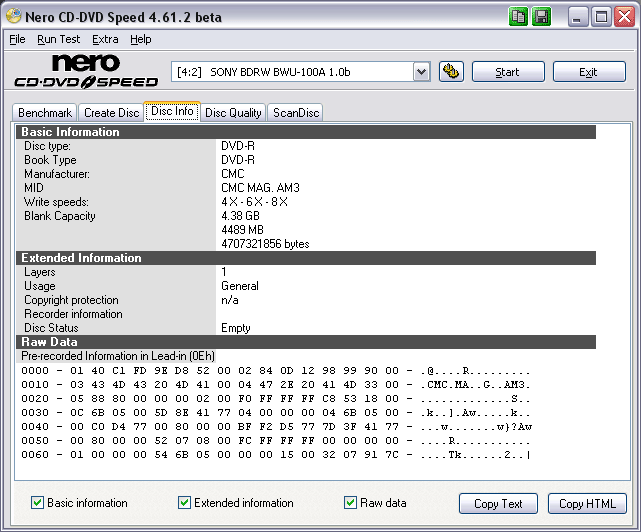Select raw data row 0030

coord(276,413)
